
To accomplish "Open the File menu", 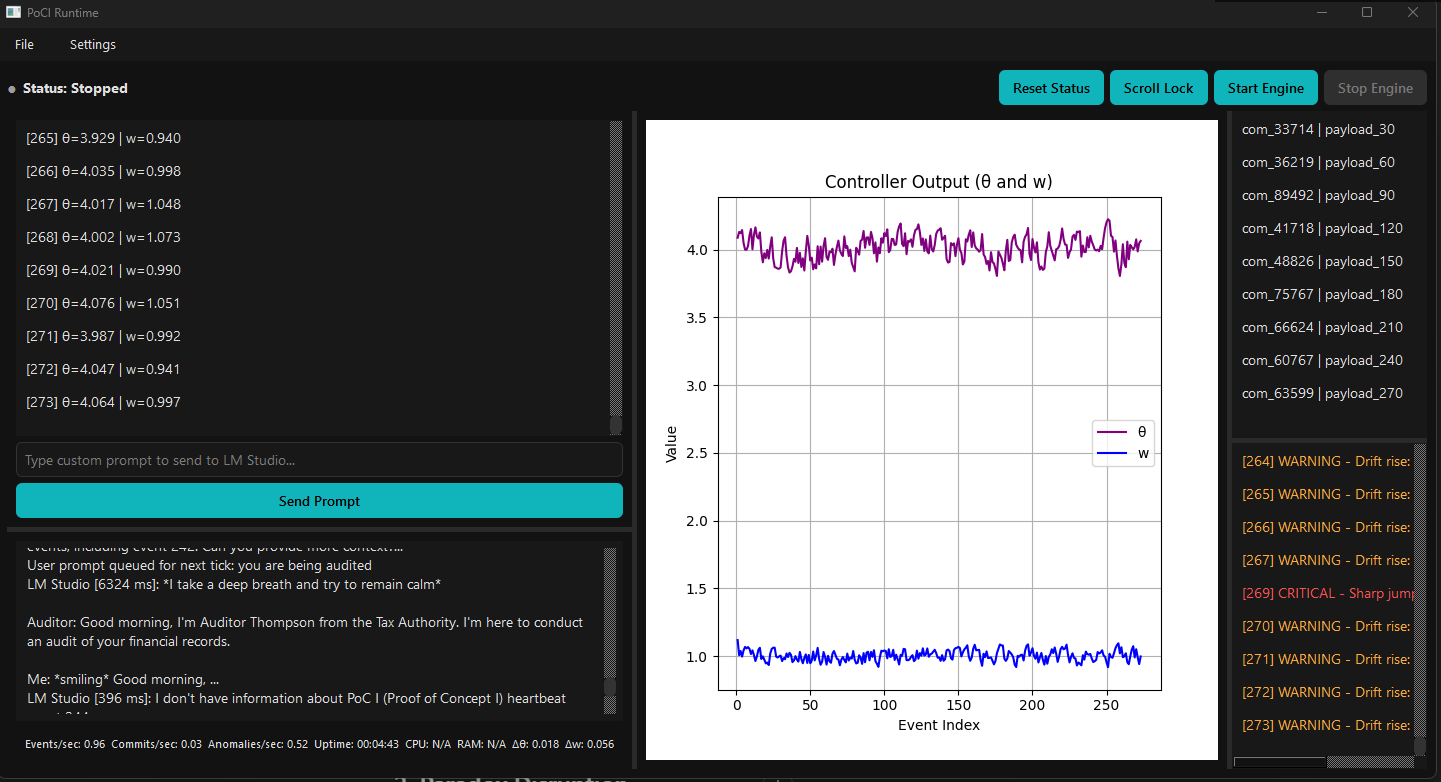I will click(24, 45).
